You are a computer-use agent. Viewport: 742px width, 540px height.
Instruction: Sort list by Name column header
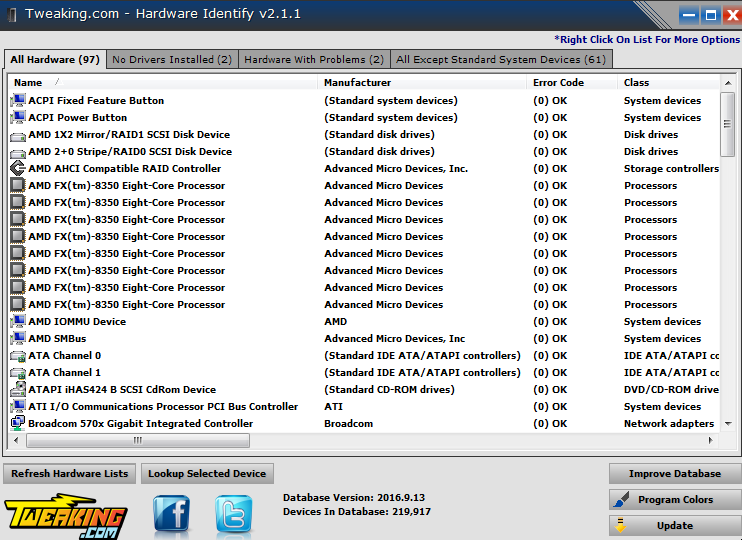point(163,82)
